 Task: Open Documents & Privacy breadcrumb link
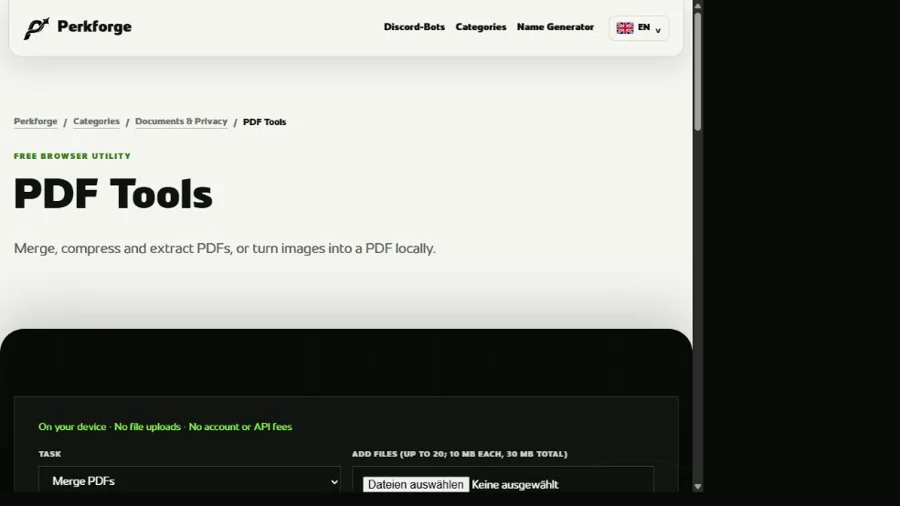(x=181, y=122)
